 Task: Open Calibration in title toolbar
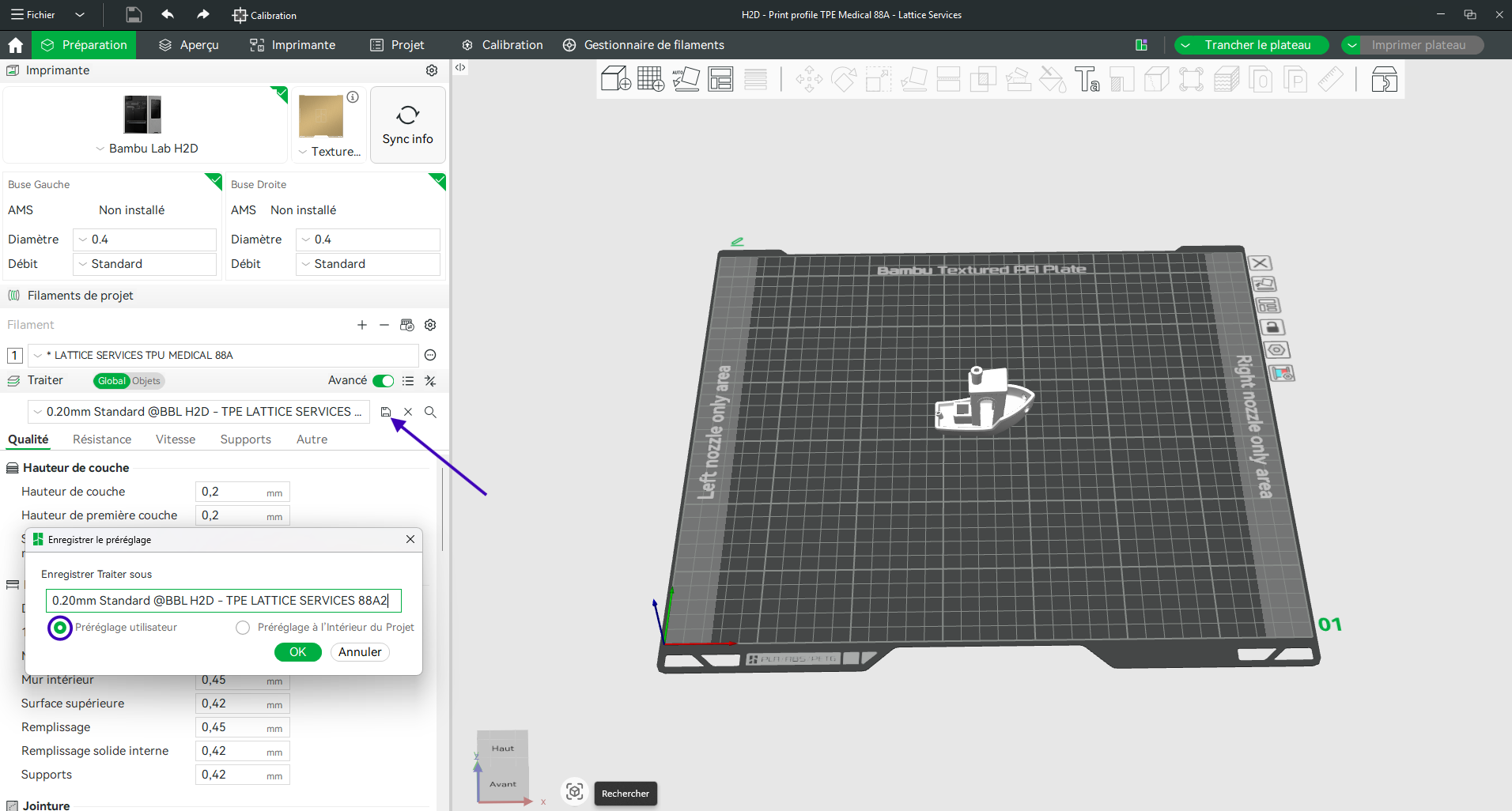click(x=265, y=15)
